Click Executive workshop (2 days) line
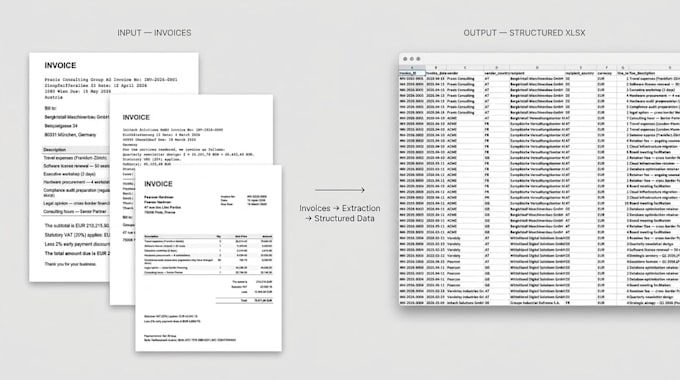 point(69,174)
